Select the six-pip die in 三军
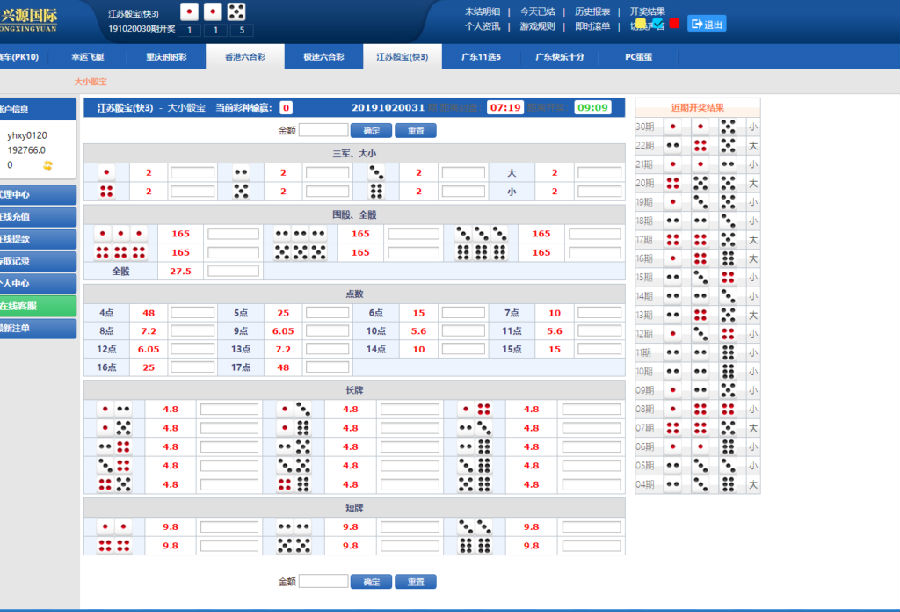The height and width of the screenshot is (612, 900). 377,191
